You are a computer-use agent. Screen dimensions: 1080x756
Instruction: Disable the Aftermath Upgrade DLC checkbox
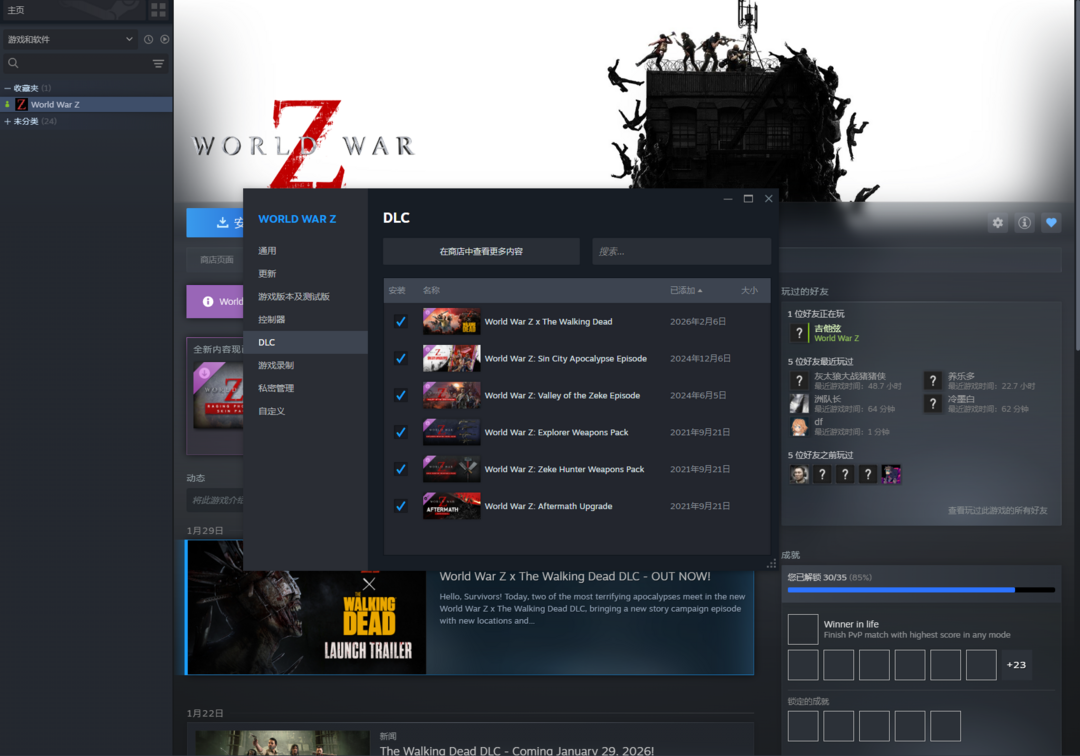pos(401,506)
